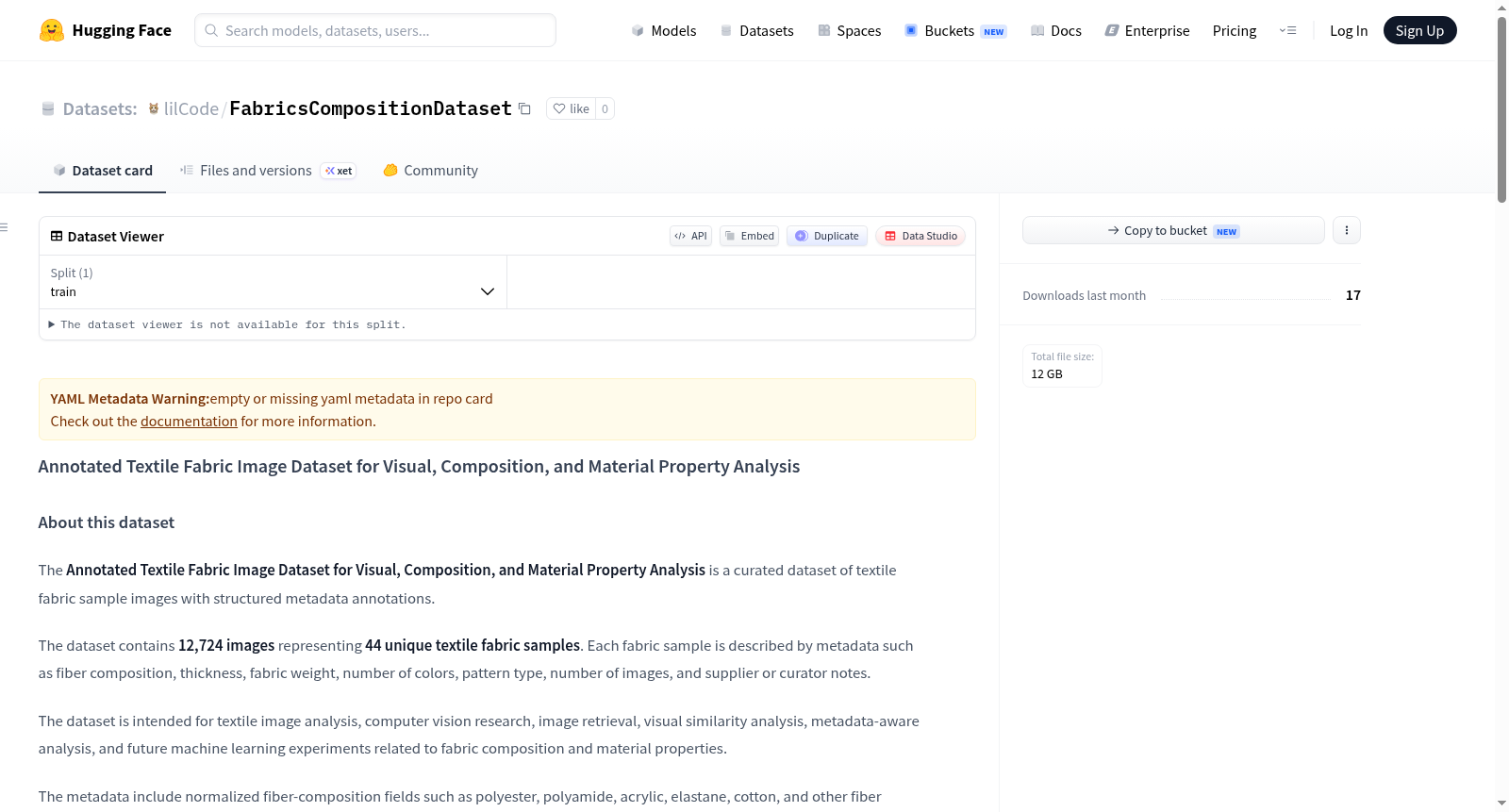
Task: Click the heart like button
Action: coord(571,108)
